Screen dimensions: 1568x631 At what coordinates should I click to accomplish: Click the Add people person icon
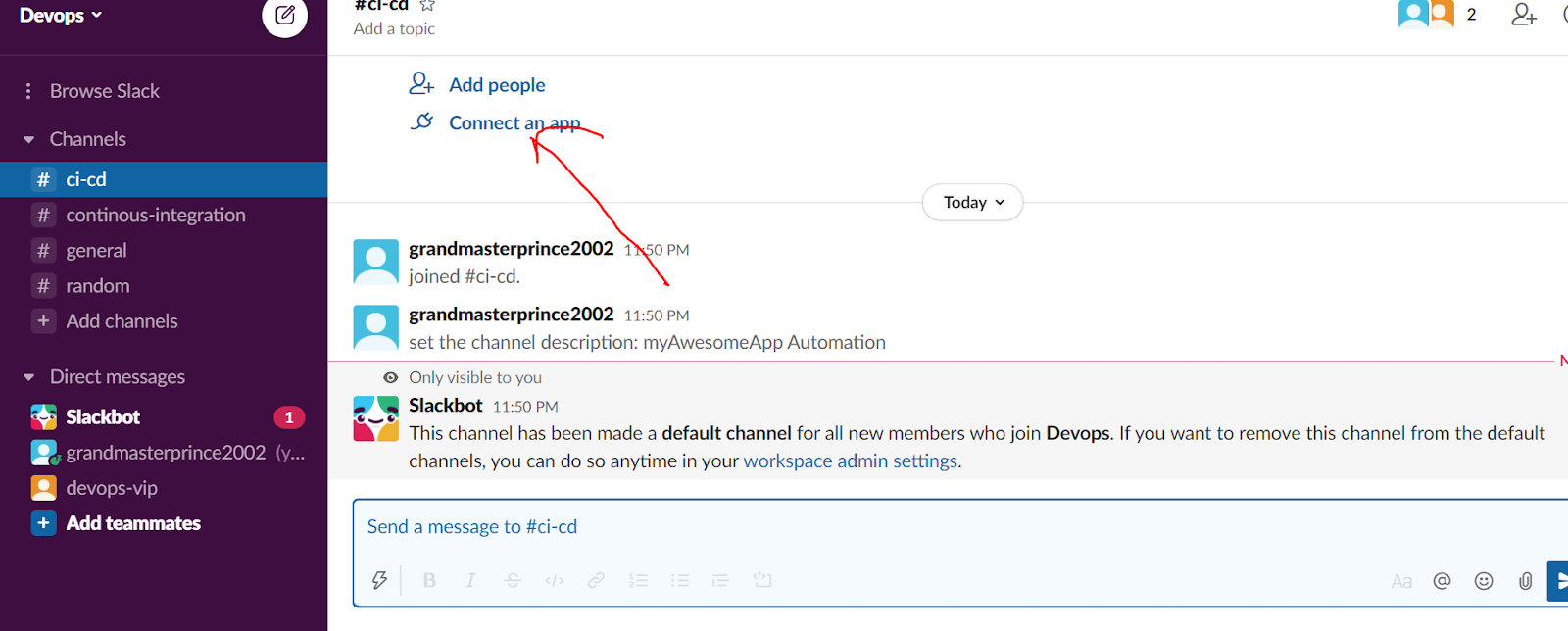coord(421,83)
